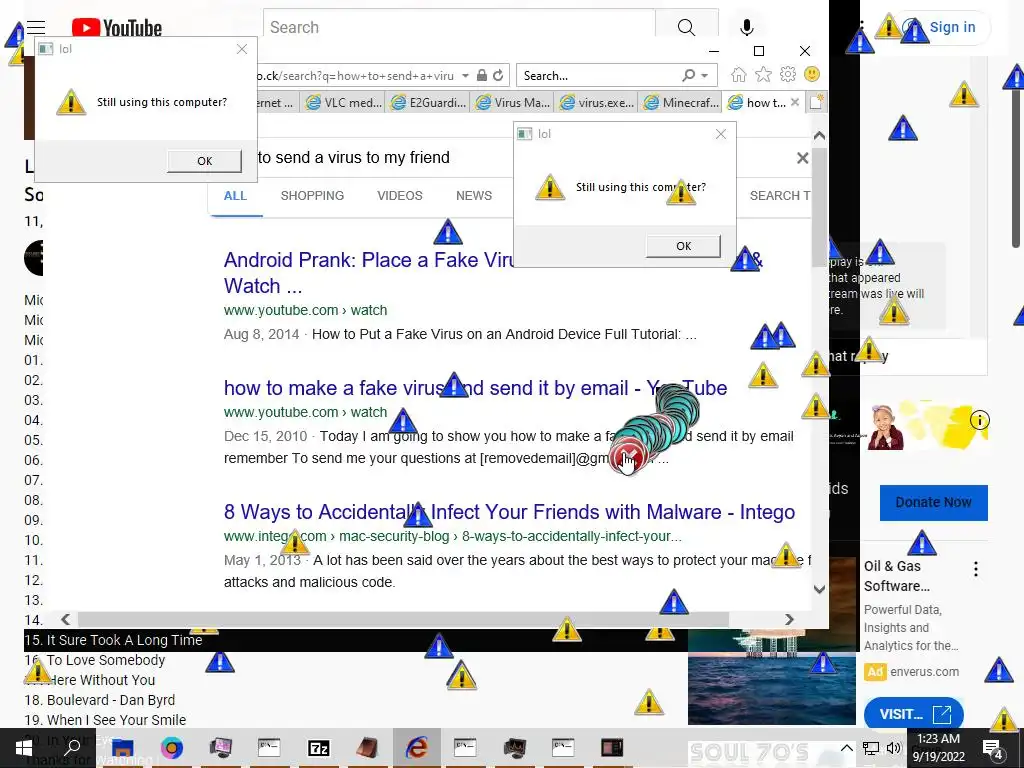The height and width of the screenshot is (768, 1024).
Task: Click '16. To Love Somebody' track
Action: click(x=95, y=660)
